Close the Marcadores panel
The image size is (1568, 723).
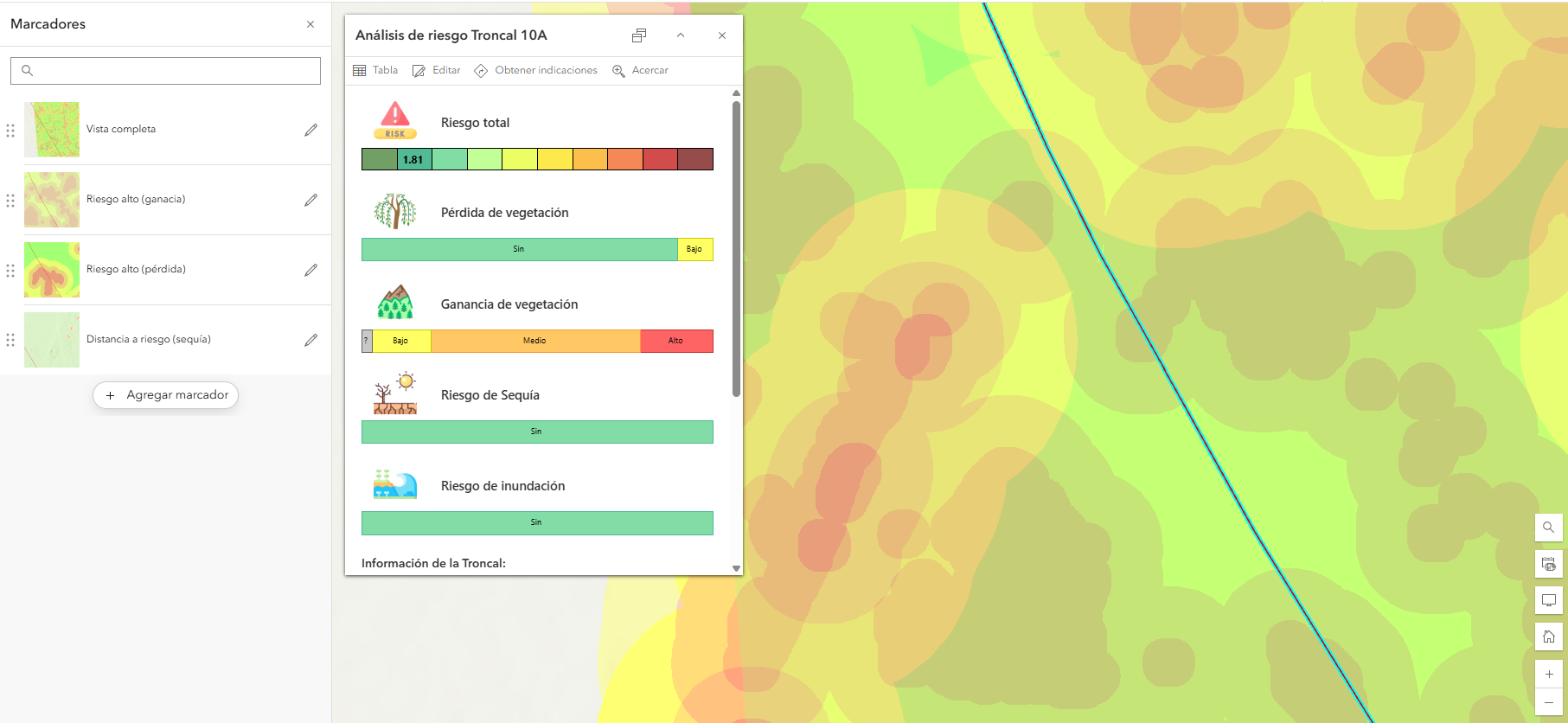pos(310,24)
